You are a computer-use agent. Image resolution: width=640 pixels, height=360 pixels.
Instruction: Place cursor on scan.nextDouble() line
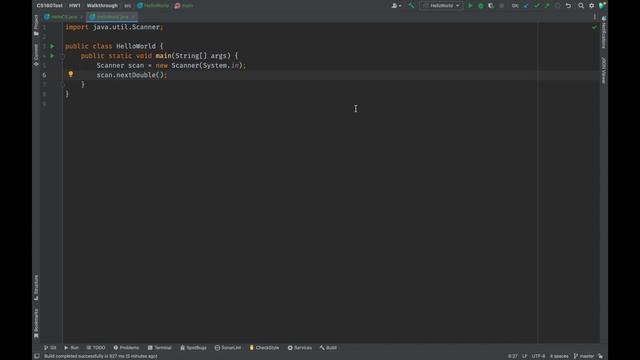(x=131, y=75)
